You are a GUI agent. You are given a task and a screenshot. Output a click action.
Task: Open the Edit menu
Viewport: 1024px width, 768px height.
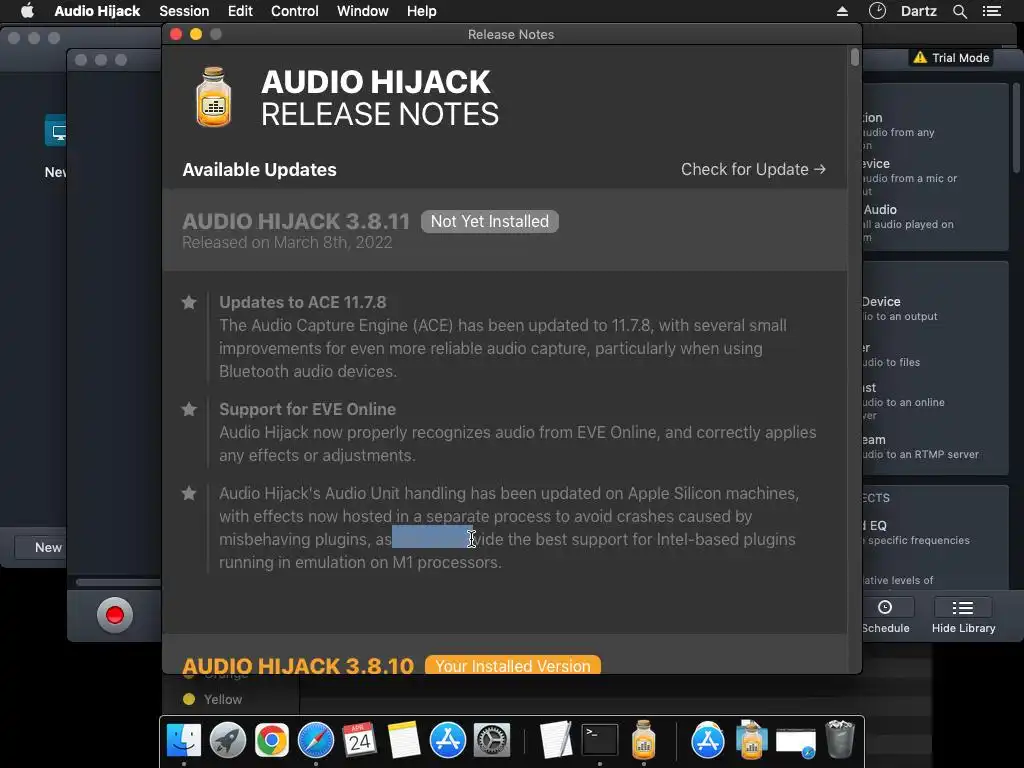coord(240,11)
